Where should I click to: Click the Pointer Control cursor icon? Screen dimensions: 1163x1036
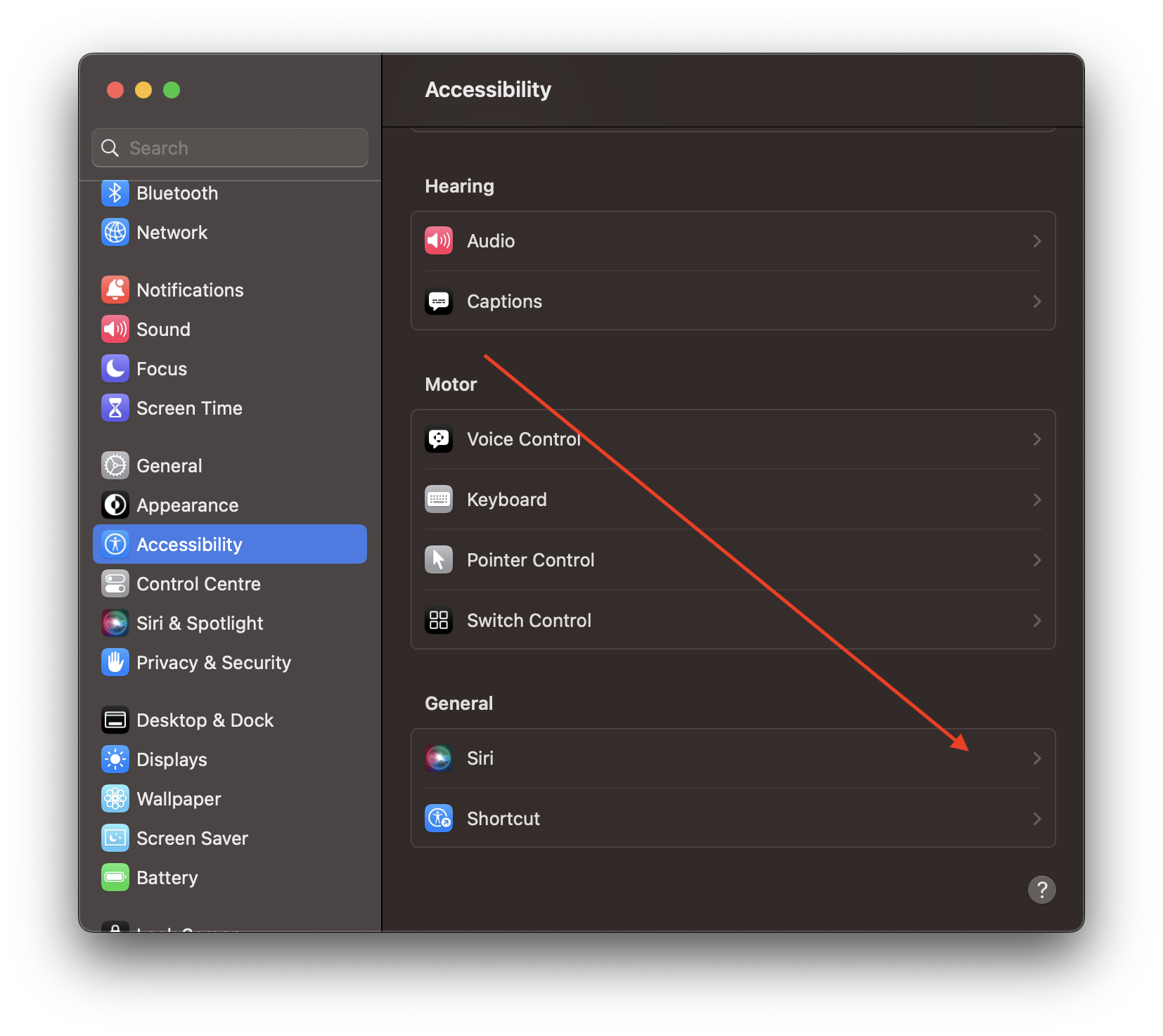click(439, 560)
